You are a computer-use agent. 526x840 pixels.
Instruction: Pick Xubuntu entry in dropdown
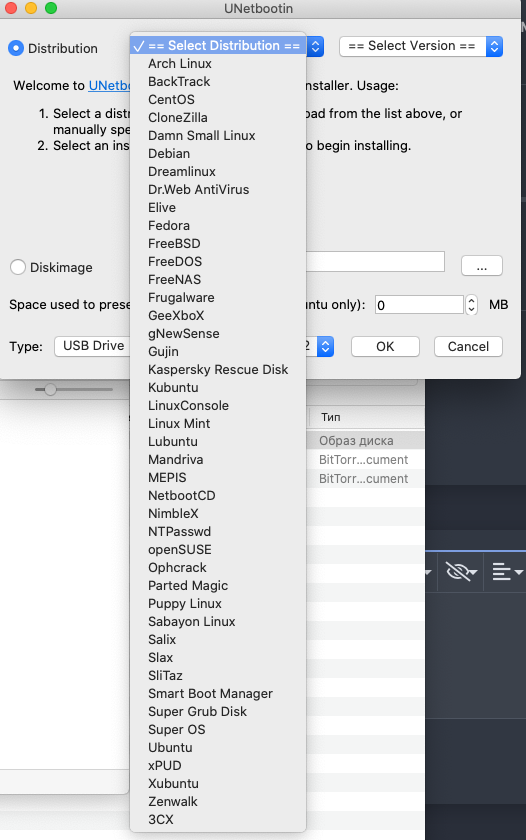[x=218, y=784]
